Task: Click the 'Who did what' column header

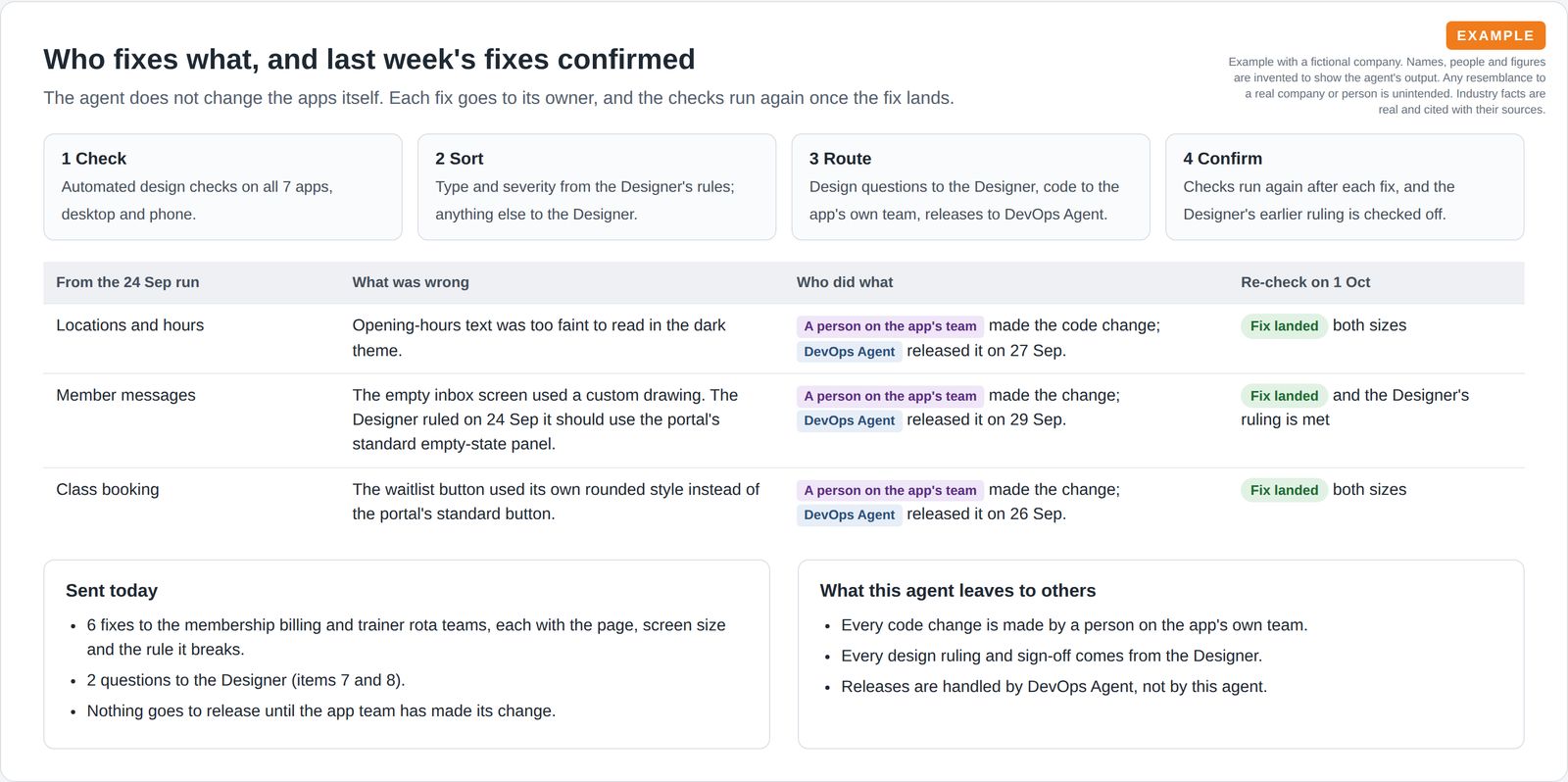Action: pyautogui.click(x=845, y=282)
